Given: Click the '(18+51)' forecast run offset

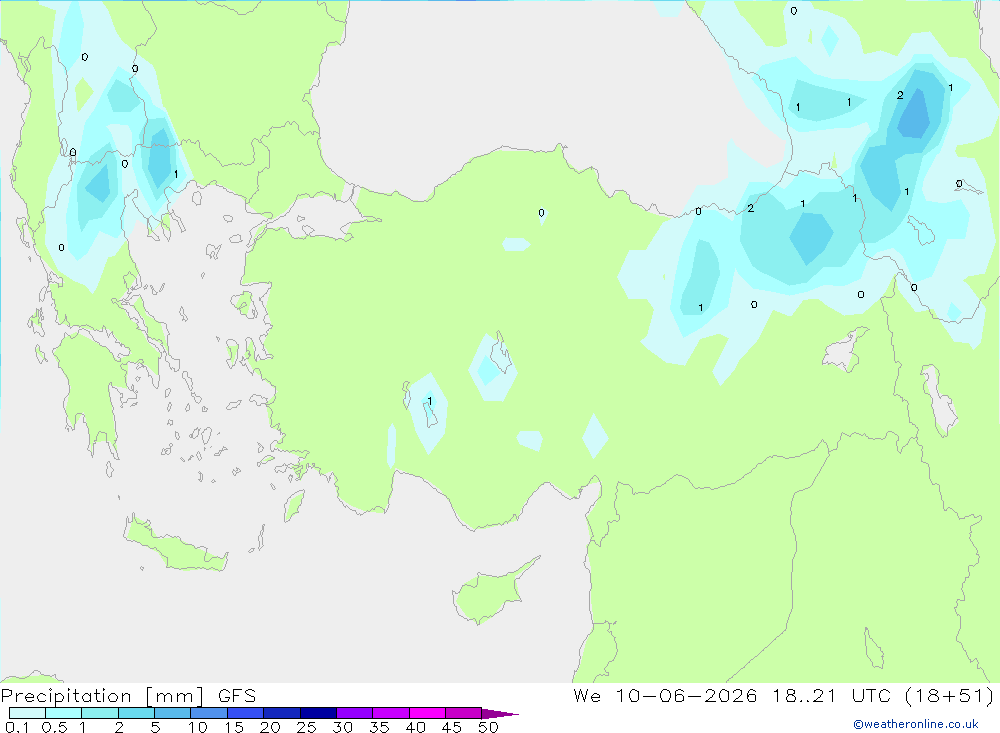Looking at the screenshot, I should pos(950,695).
